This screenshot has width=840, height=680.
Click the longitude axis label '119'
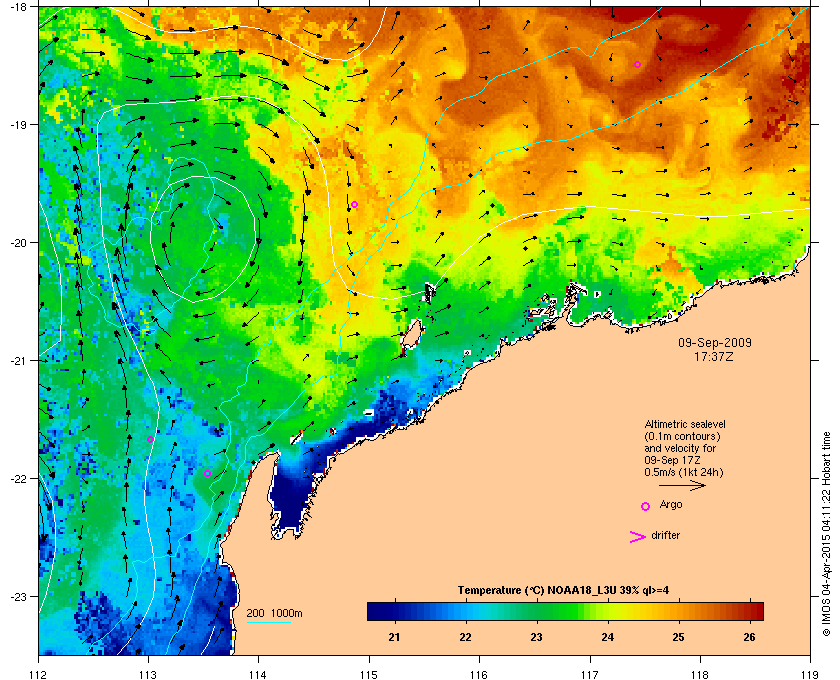[811, 675]
